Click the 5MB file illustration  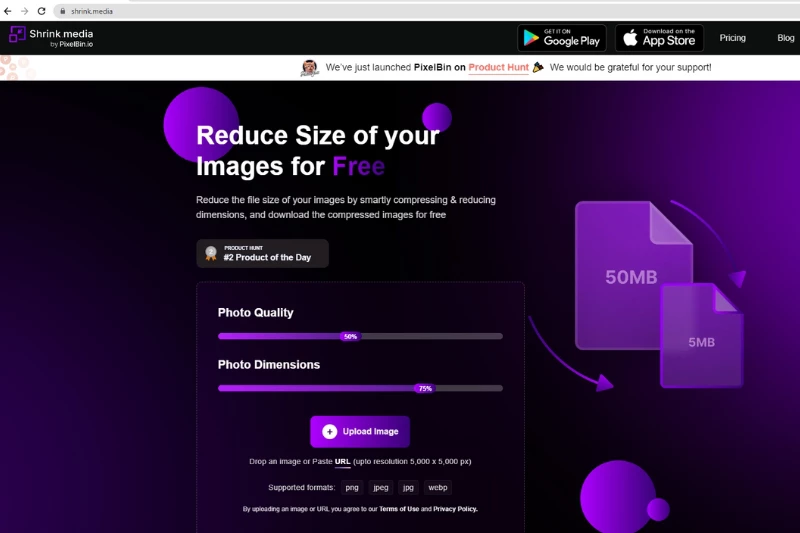pos(702,336)
